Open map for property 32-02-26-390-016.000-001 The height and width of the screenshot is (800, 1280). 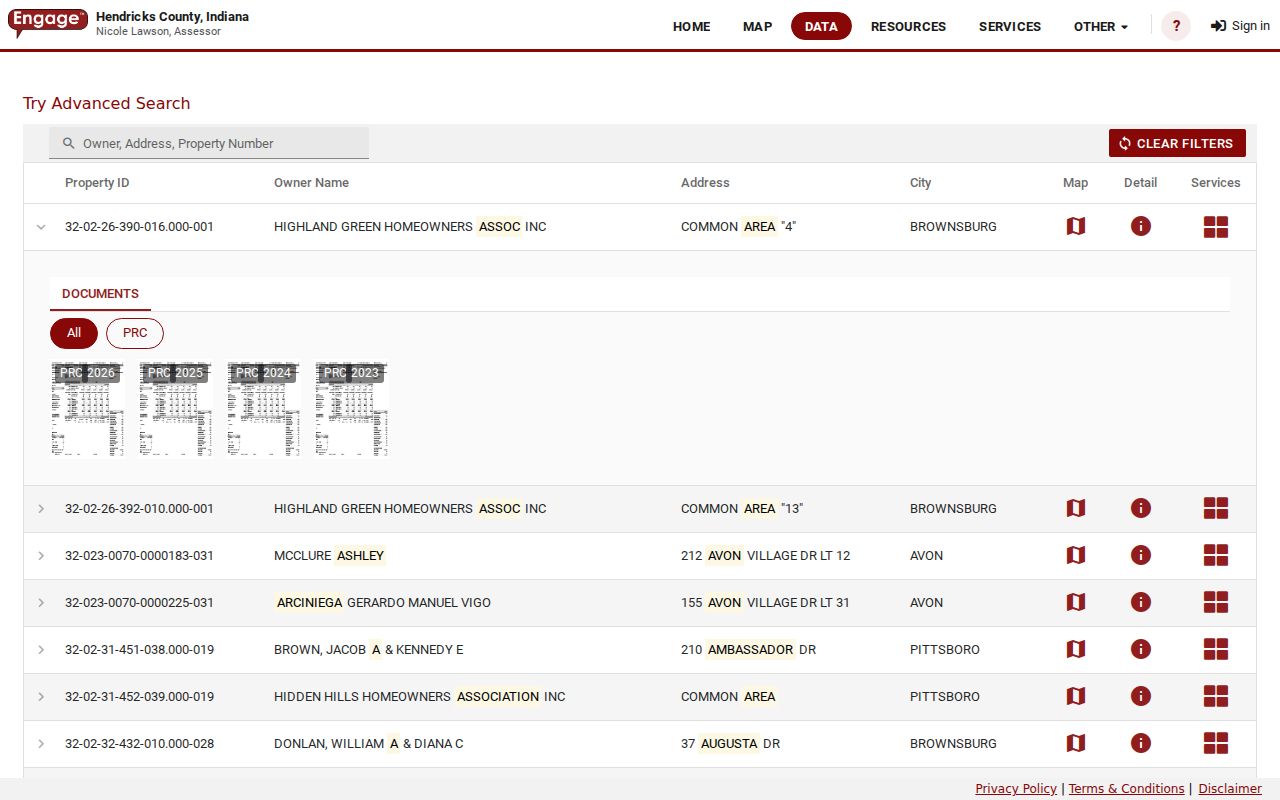[x=1076, y=227]
